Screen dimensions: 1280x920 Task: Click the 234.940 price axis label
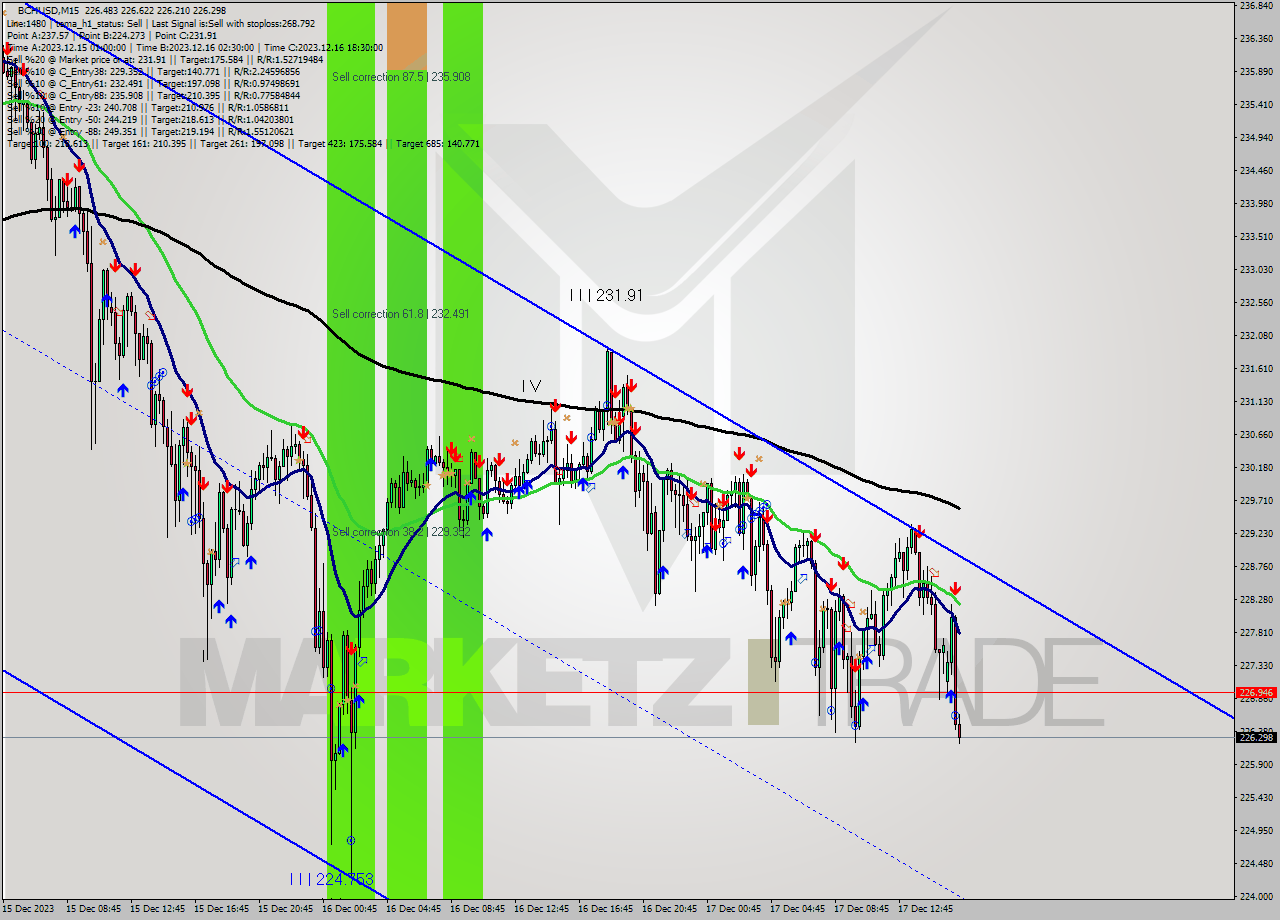[x=1256, y=137]
